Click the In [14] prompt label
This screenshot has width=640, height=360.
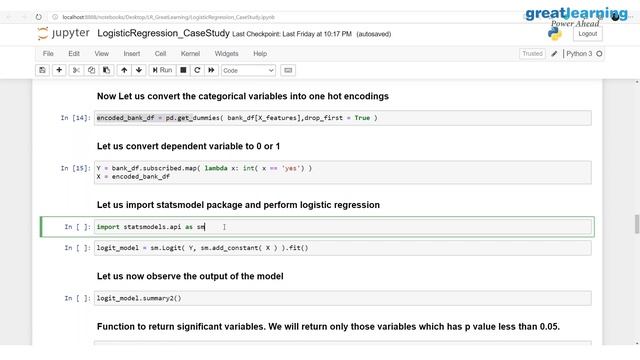pyautogui.click(x=75, y=118)
